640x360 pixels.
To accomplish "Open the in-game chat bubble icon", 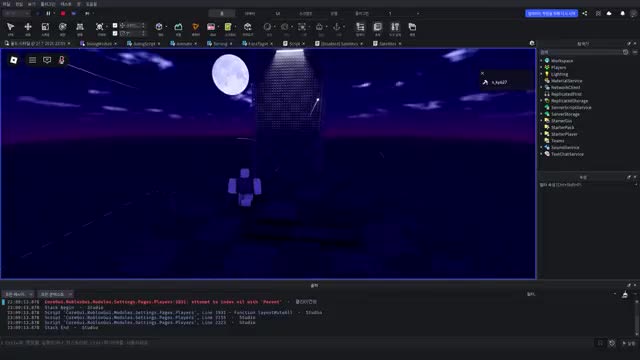I will tap(47, 60).
